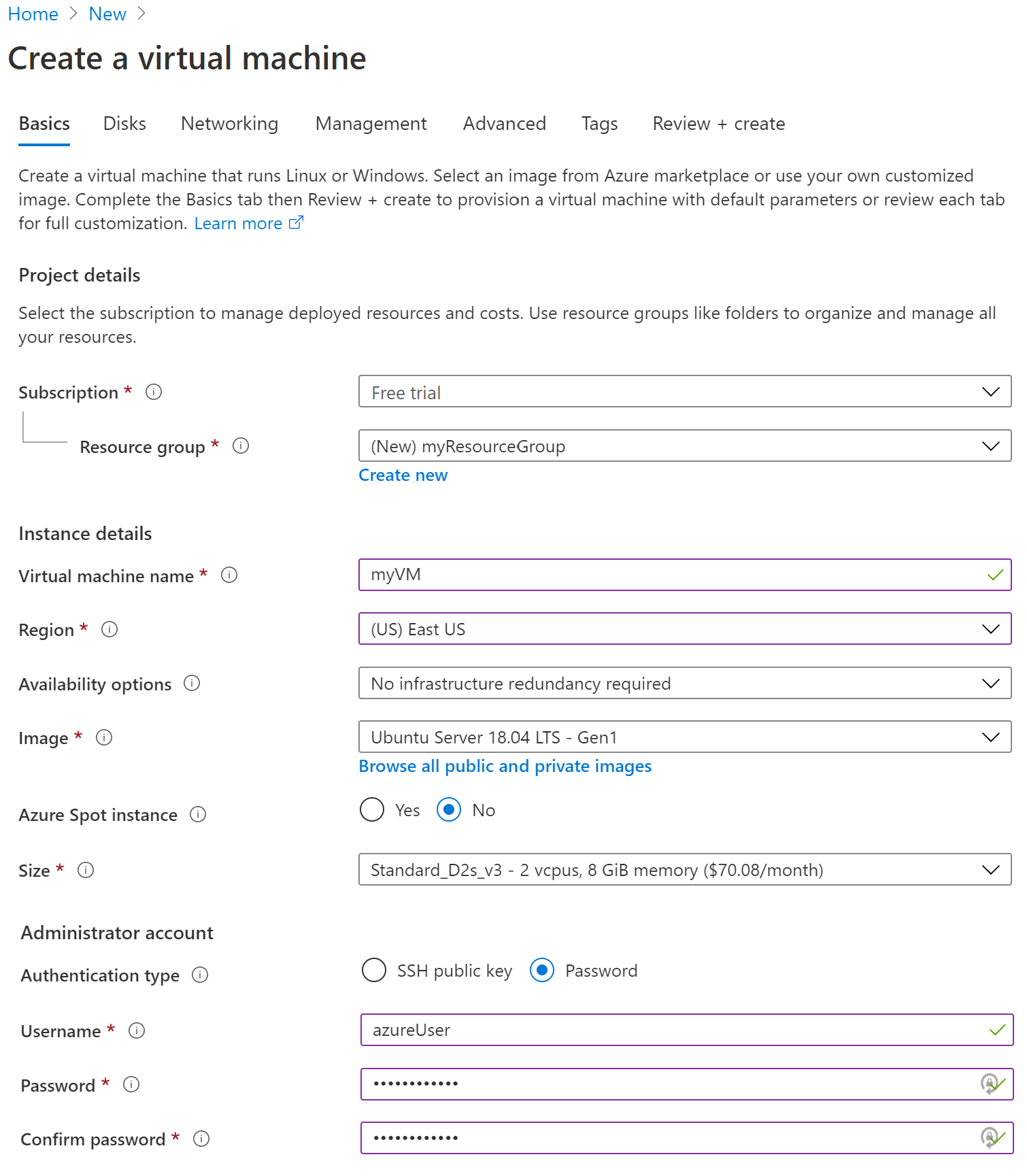Choose SSH public key authentication
Image resolution: width=1027 pixels, height=1176 pixels.
pos(374,970)
